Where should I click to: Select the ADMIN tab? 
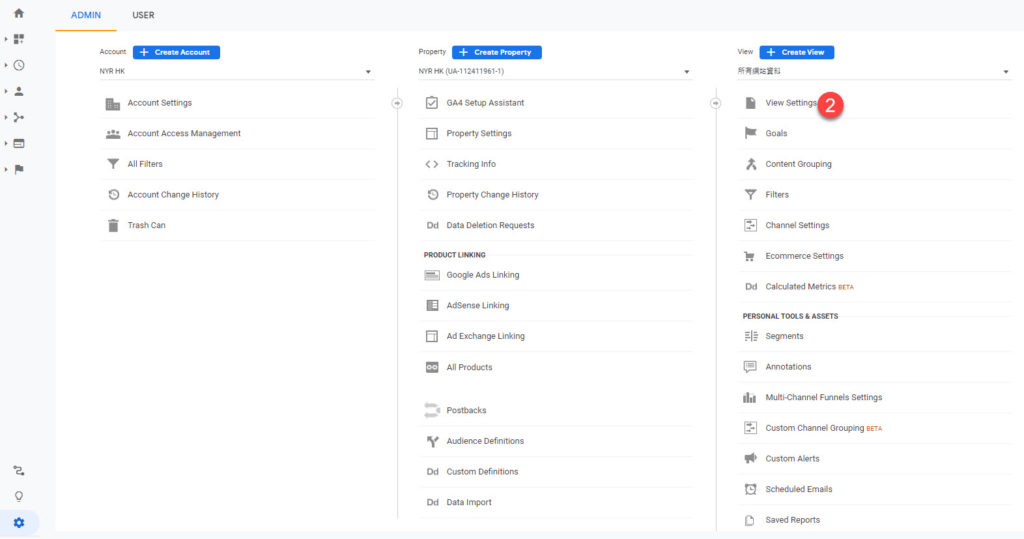[86, 15]
